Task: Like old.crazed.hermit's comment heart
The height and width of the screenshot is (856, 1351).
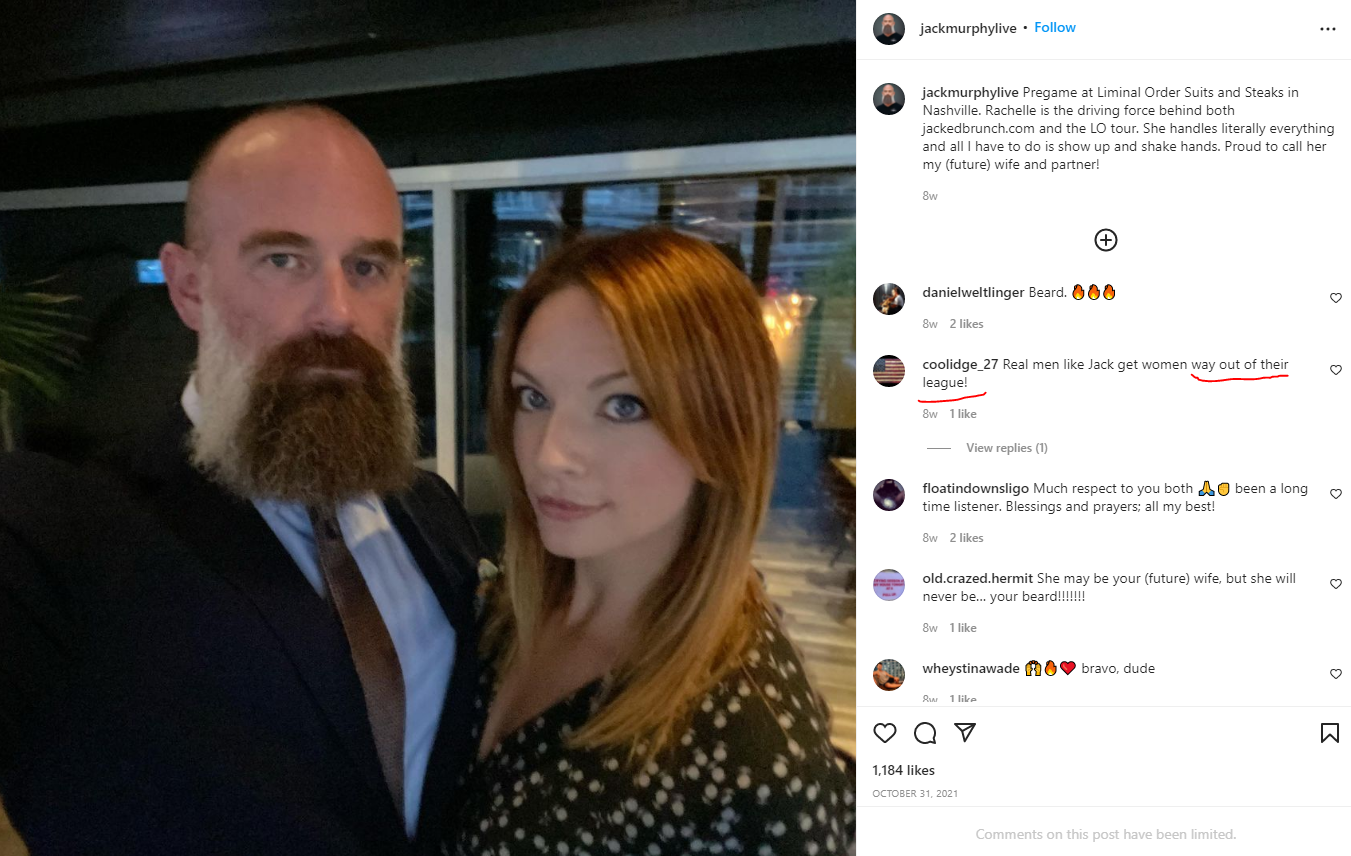Action: pos(1336,584)
